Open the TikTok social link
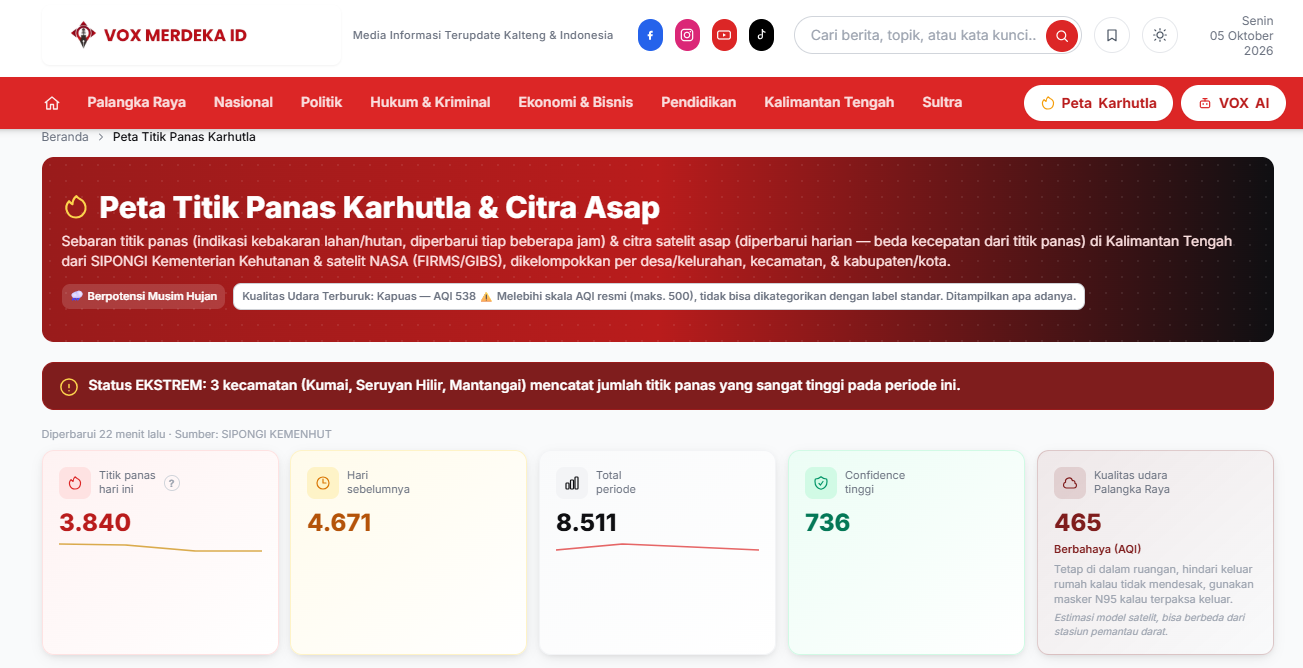 pos(761,35)
